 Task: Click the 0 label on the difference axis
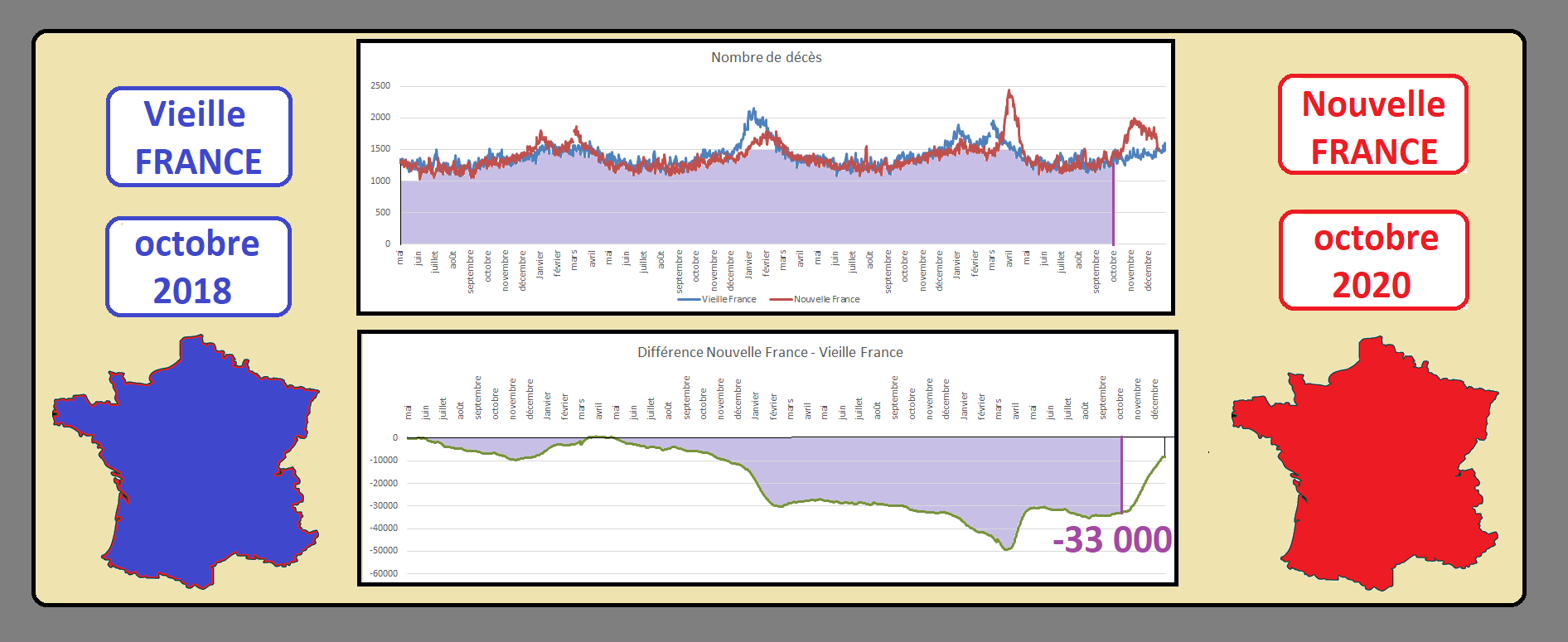[394, 437]
